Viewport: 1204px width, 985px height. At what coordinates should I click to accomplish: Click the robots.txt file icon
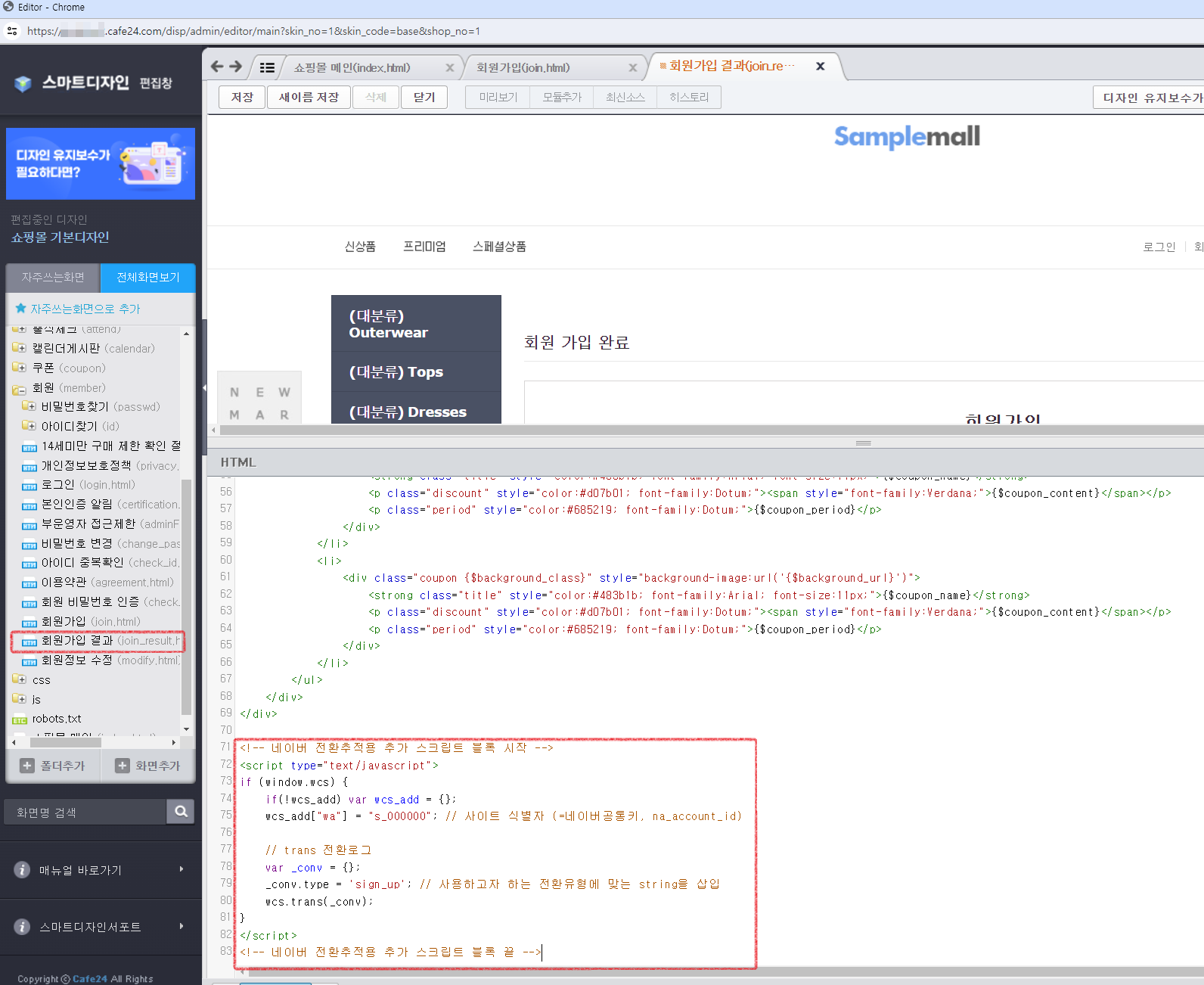(x=20, y=719)
